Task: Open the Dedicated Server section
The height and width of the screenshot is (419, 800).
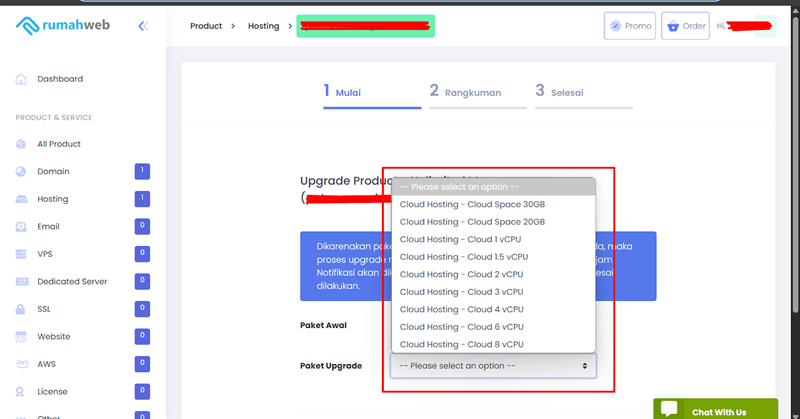Action: coord(72,282)
